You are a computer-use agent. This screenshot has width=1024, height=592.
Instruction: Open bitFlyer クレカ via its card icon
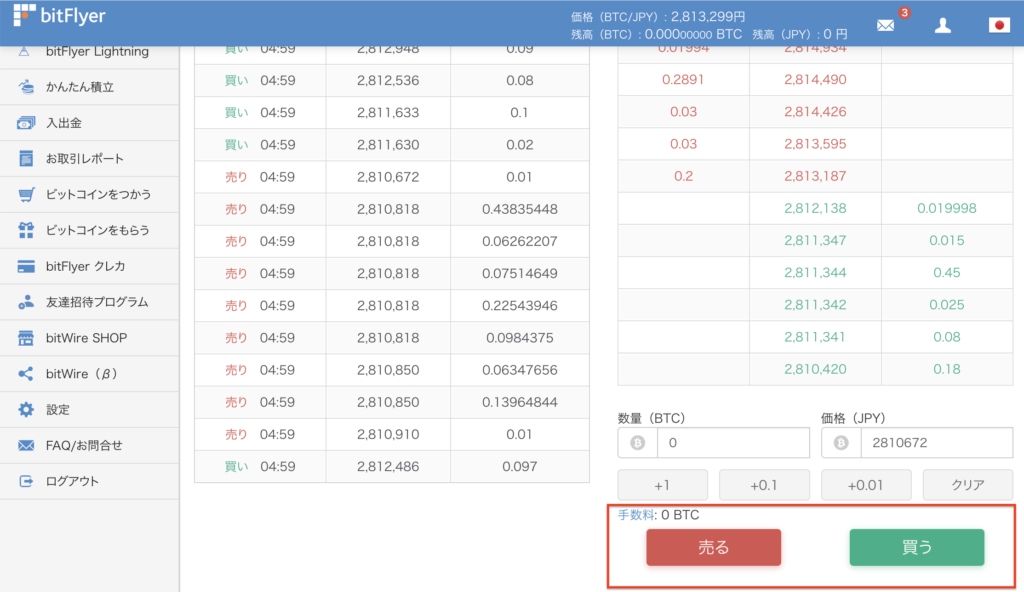[27, 265]
